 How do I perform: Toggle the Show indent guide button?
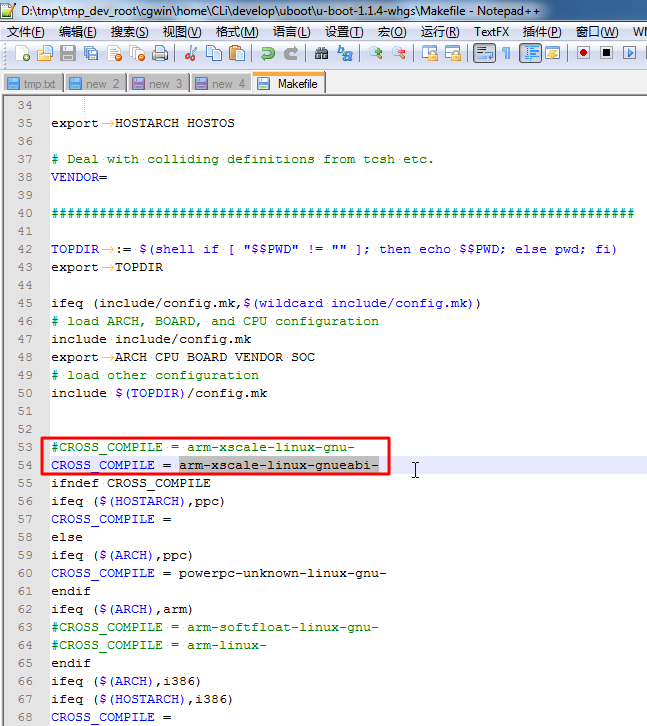[530, 53]
